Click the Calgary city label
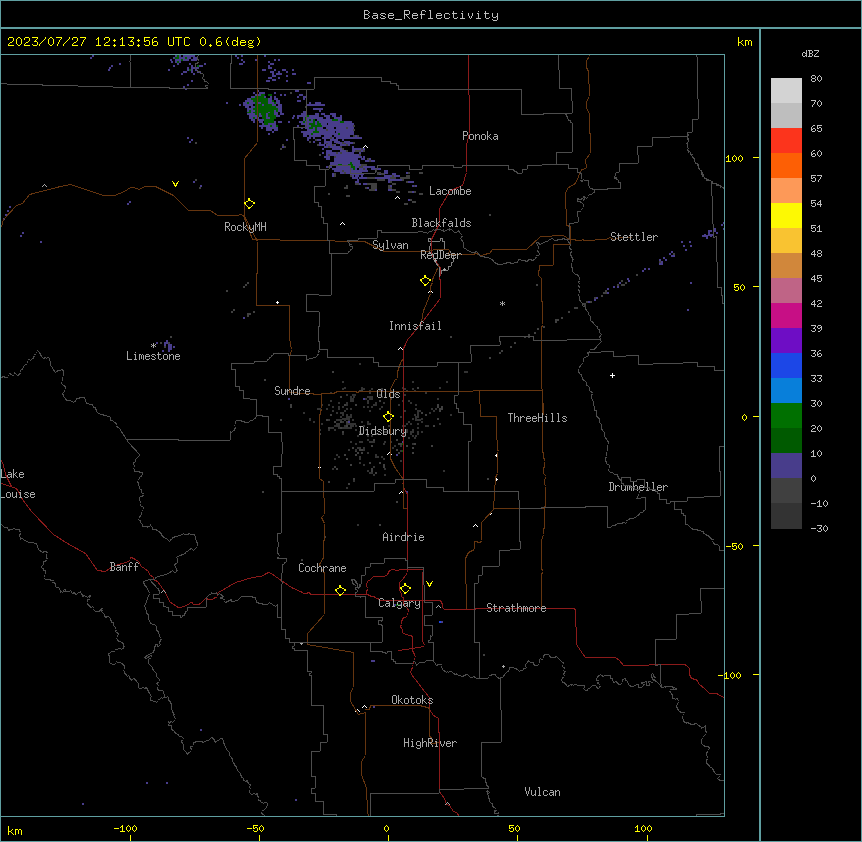 399,603
